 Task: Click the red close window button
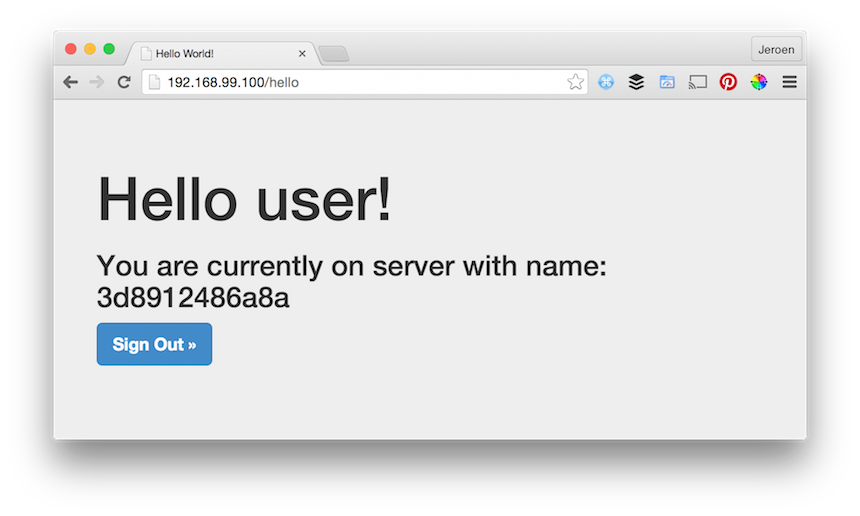[x=71, y=49]
